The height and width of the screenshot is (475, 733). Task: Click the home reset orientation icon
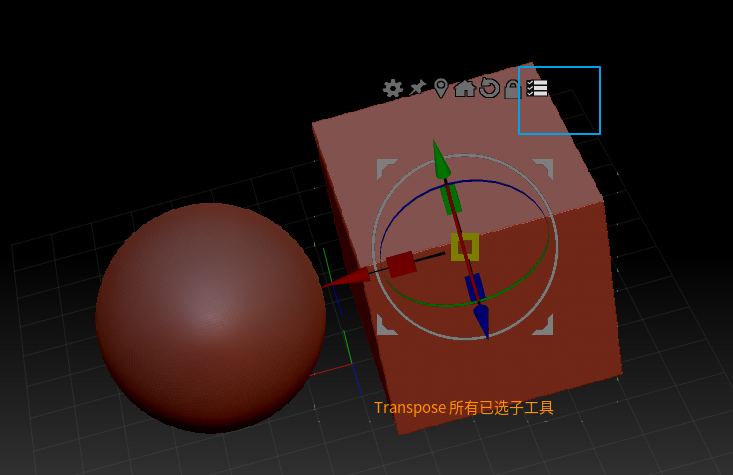point(465,88)
